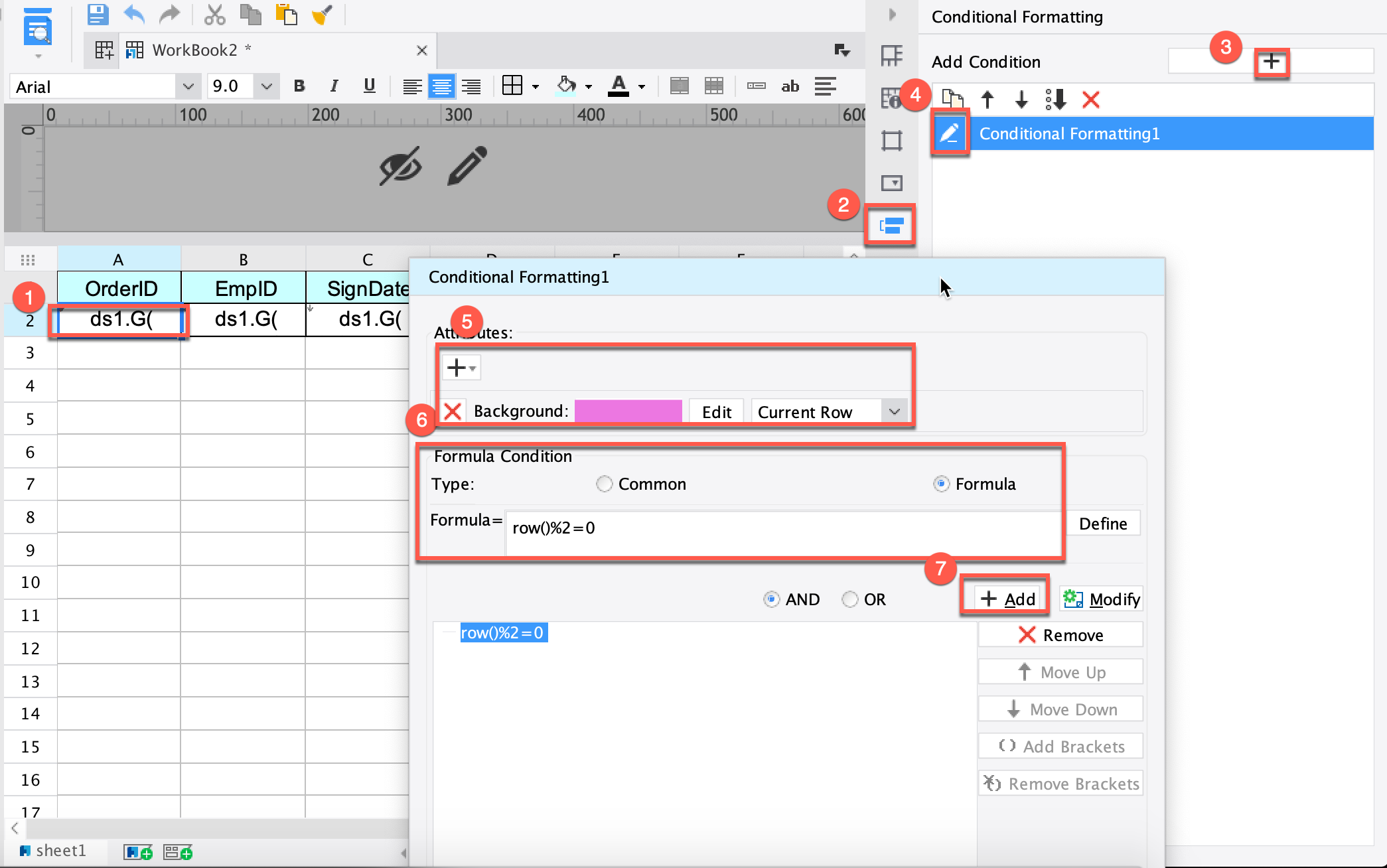This screenshot has width=1387, height=868.
Task: Choose the OR radio button
Action: [849, 599]
